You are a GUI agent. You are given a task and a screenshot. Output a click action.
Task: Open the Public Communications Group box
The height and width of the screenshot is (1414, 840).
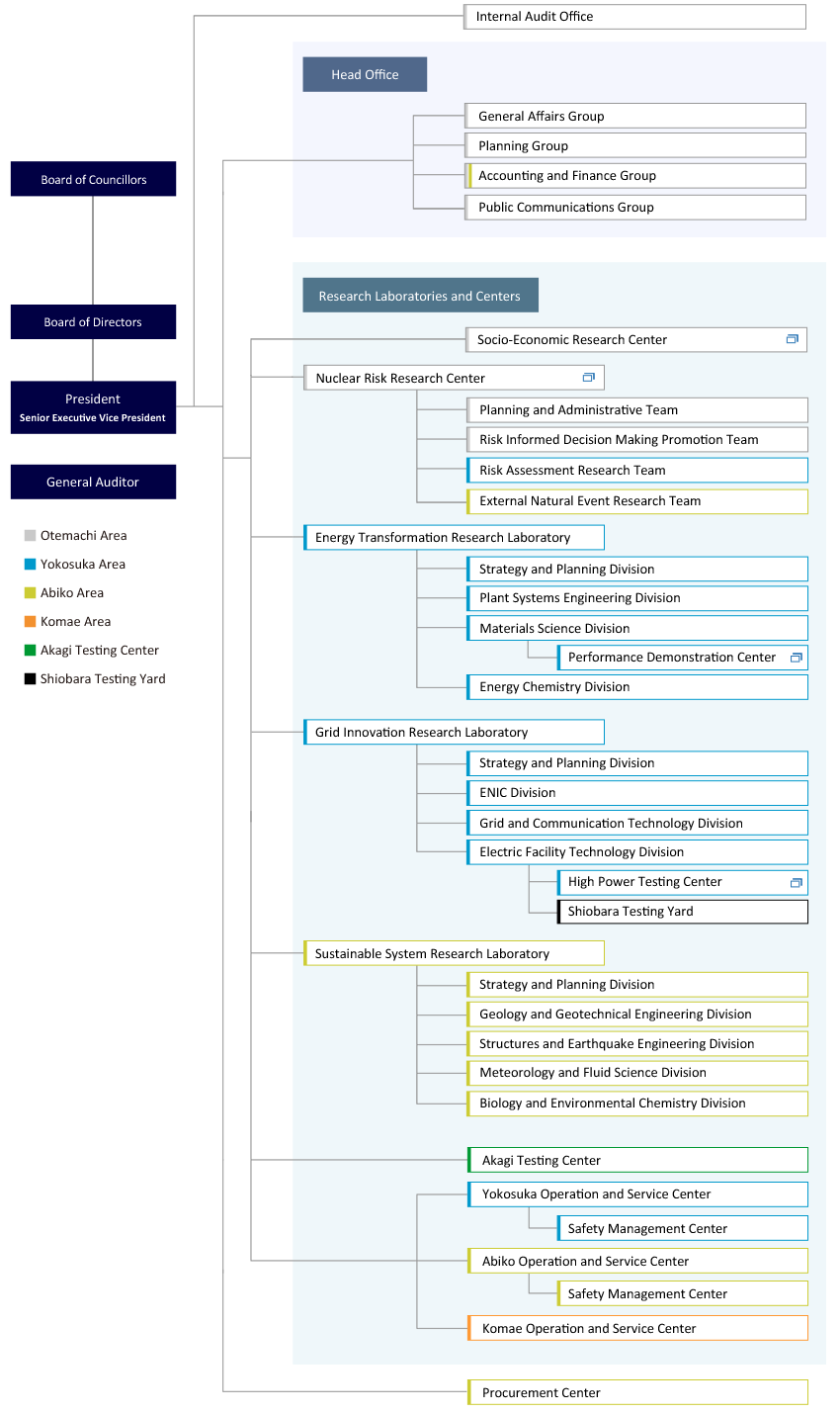(635, 207)
